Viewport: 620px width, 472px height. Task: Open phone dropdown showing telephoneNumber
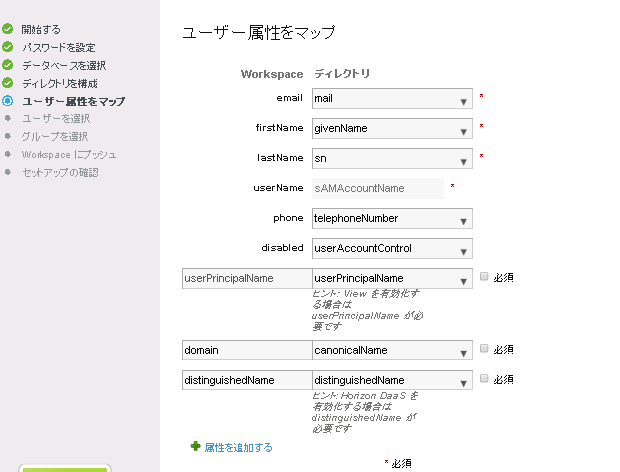click(x=392, y=218)
